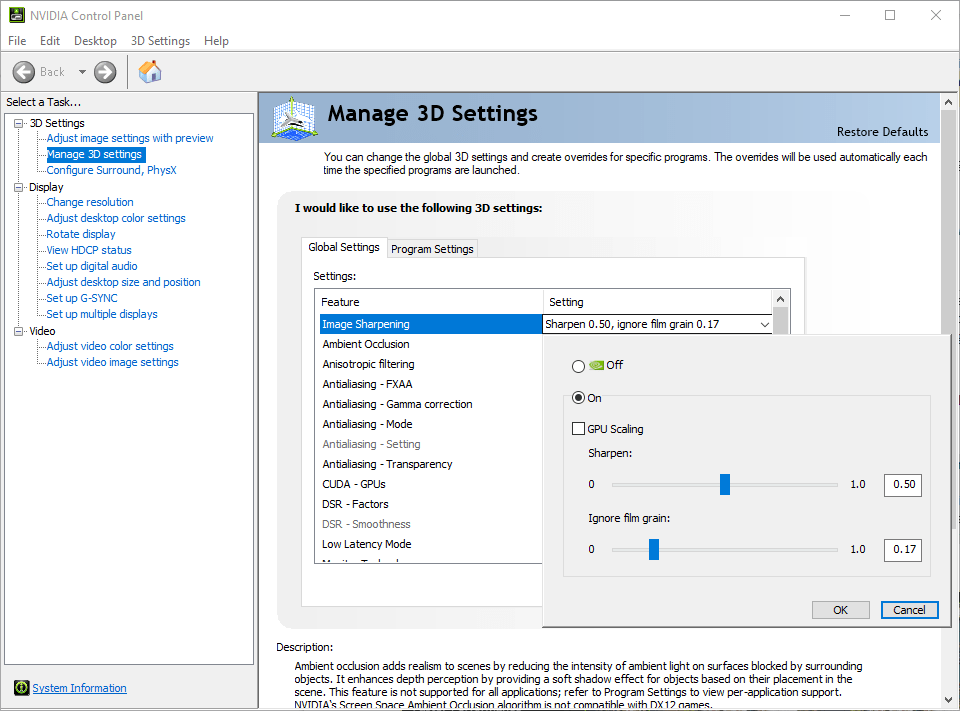The image size is (960, 711).
Task: Select the On radio button
Action: pyautogui.click(x=578, y=397)
